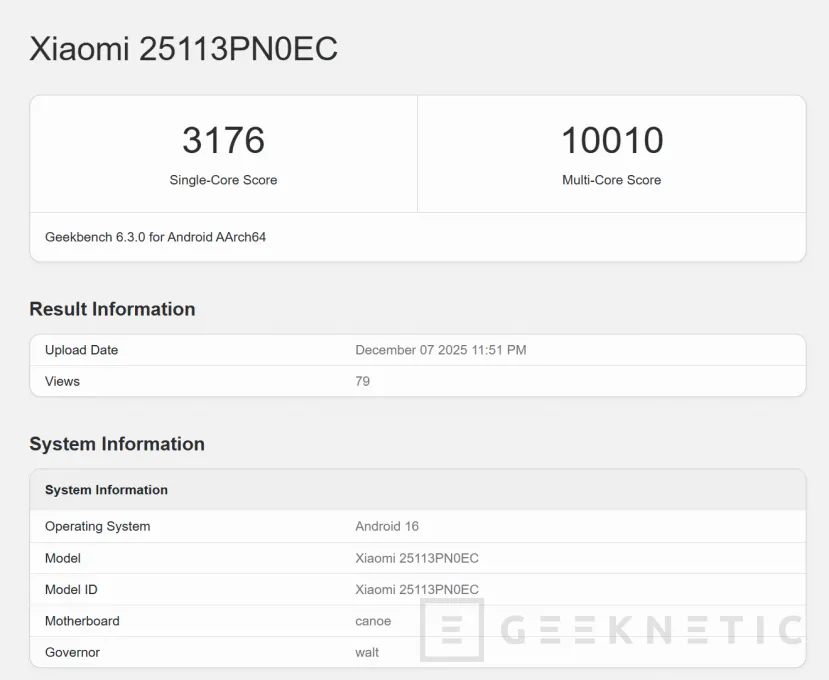This screenshot has width=829, height=680.
Task: Click the Governor row label
Action: pyautogui.click(x=72, y=652)
